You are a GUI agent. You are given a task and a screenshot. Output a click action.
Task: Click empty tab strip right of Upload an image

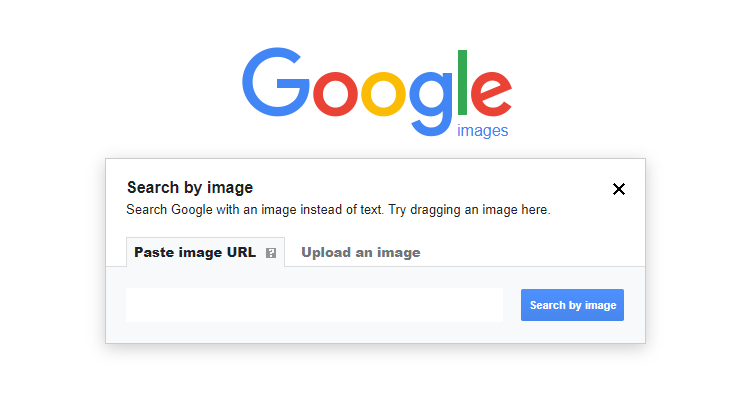[x=533, y=252]
